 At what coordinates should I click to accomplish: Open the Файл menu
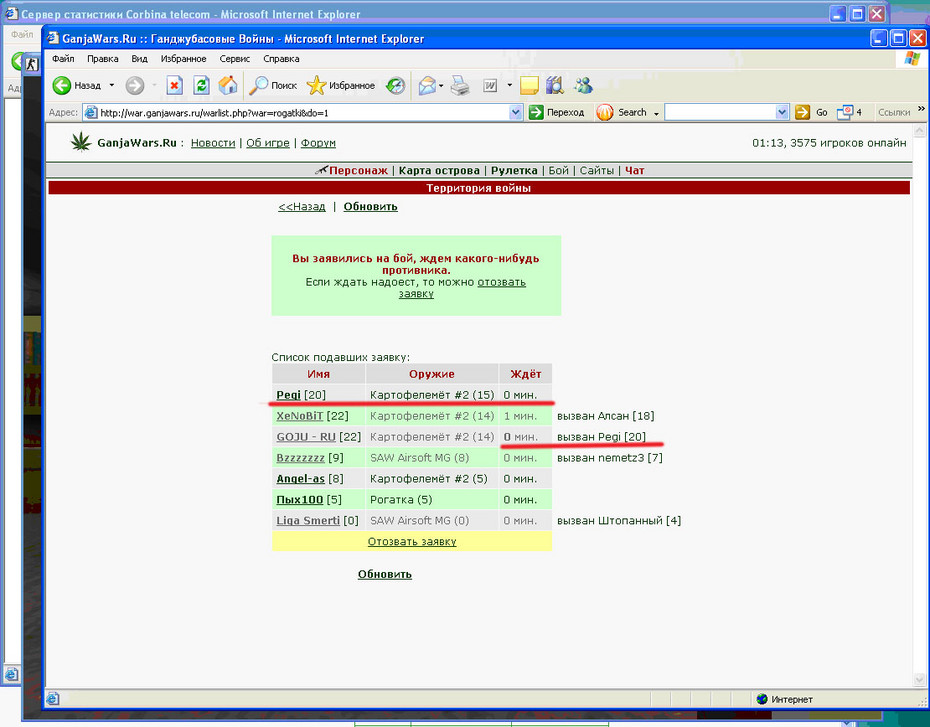pyautogui.click(x=63, y=59)
